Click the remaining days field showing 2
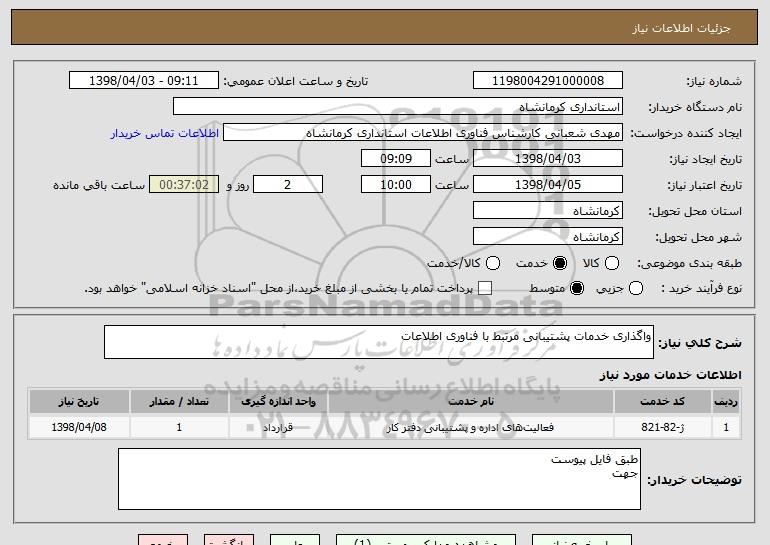Screen dimensions: 770x545 (x=288, y=185)
